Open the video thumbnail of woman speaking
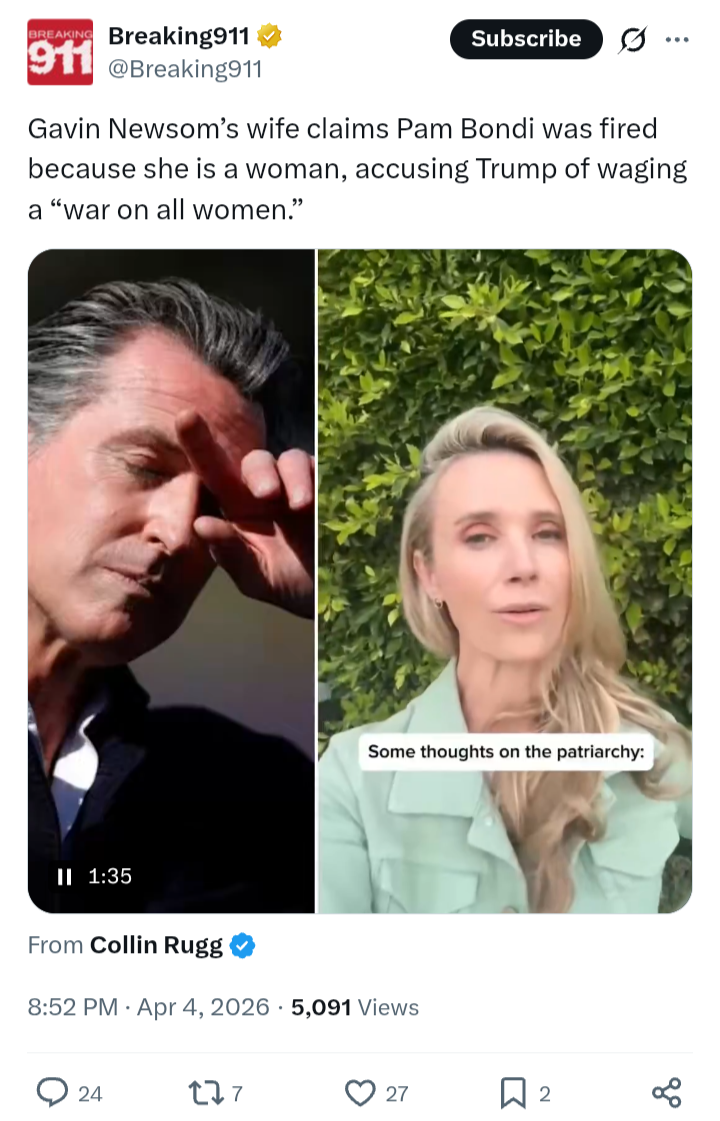Screen dimensions: 720x1121 [x=505, y=581]
